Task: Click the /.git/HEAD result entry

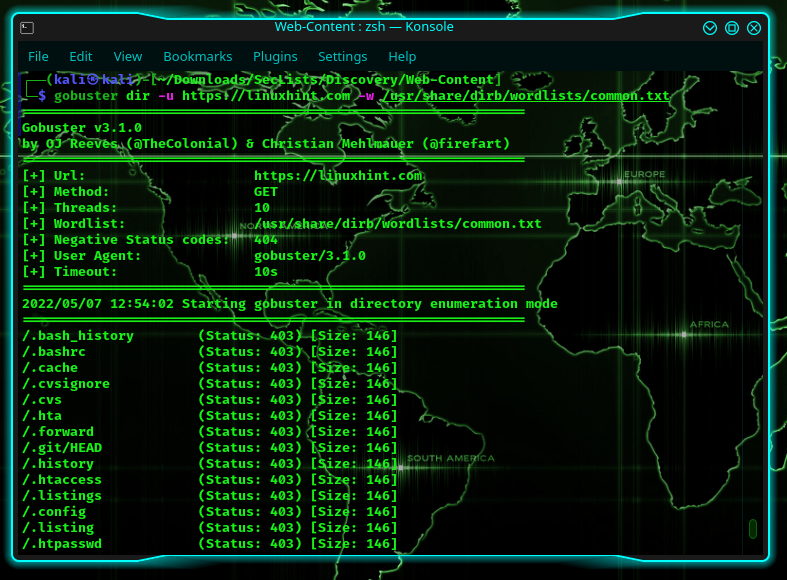Action: [x=62, y=448]
